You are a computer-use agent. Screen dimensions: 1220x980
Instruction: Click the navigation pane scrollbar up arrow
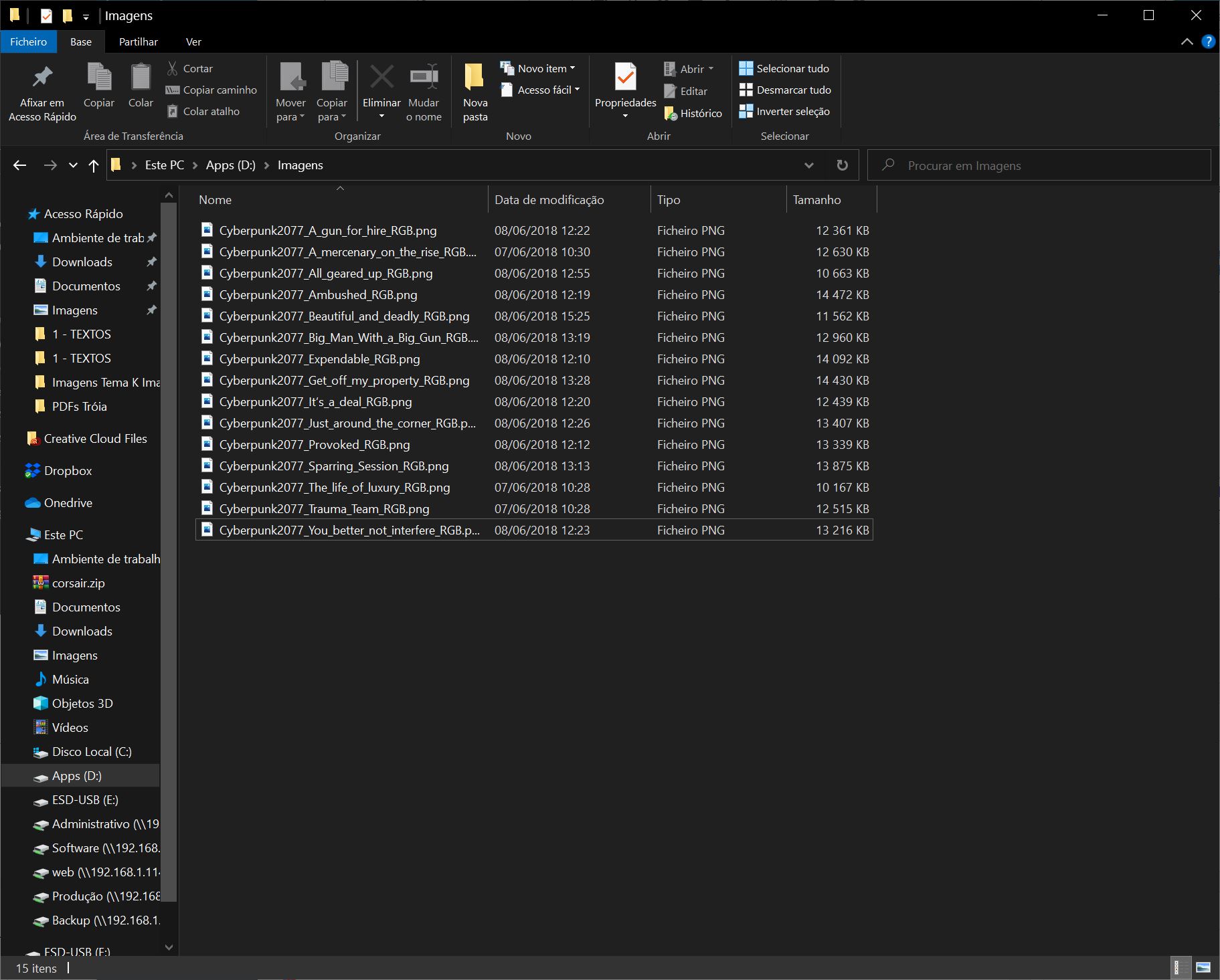pyautogui.click(x=169, y=195)
